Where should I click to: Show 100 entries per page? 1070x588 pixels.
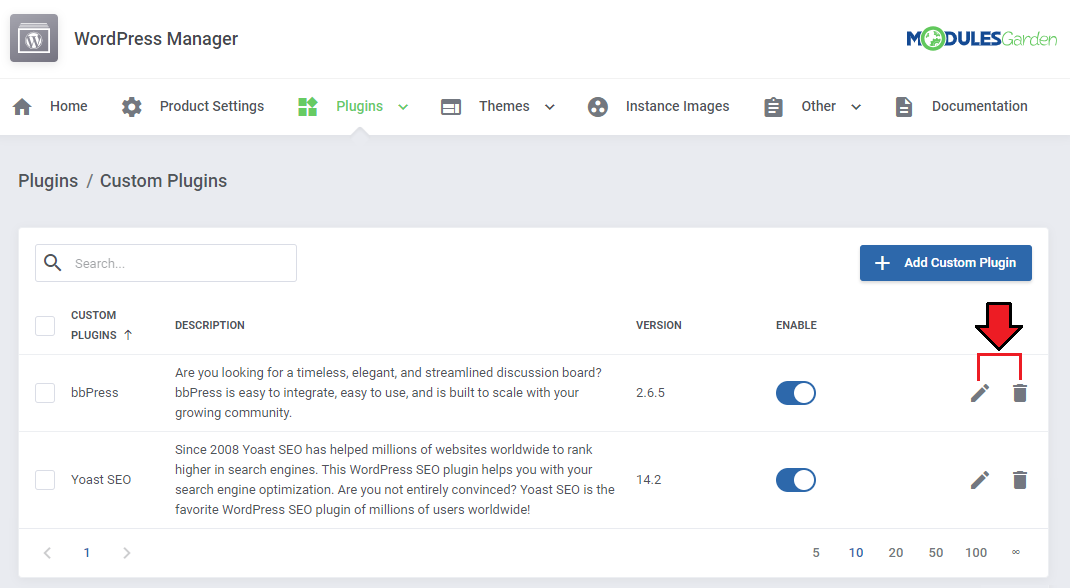pyautogui.click(x=976, y=553)
